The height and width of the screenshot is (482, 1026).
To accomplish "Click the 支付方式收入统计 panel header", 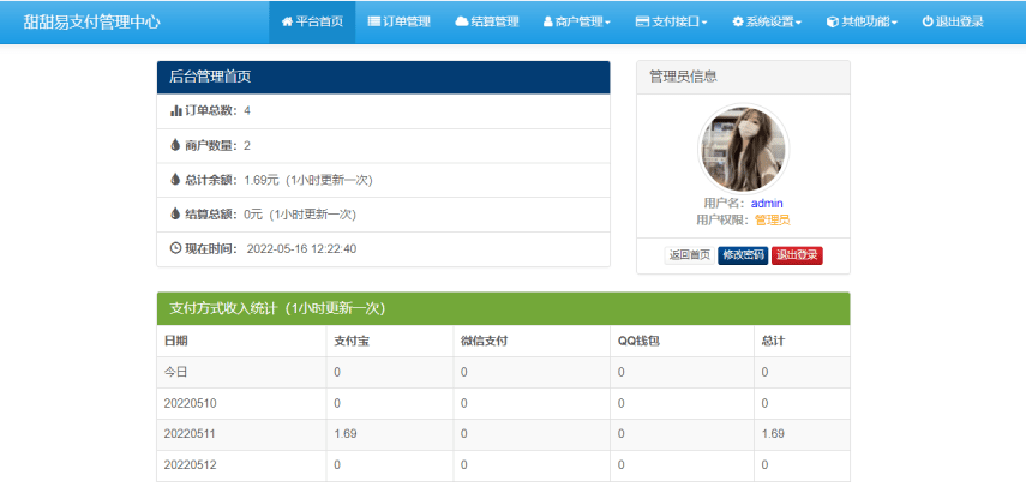I will [x=503, y=309].
